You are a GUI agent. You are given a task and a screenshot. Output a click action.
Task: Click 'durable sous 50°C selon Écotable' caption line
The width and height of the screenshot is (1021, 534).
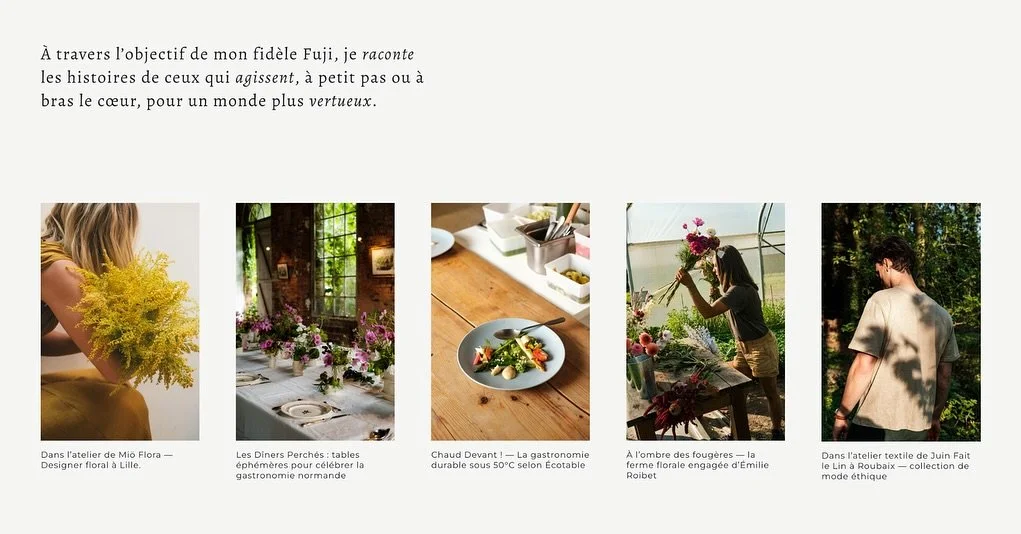pyautogui.click(x=508, y=466)
